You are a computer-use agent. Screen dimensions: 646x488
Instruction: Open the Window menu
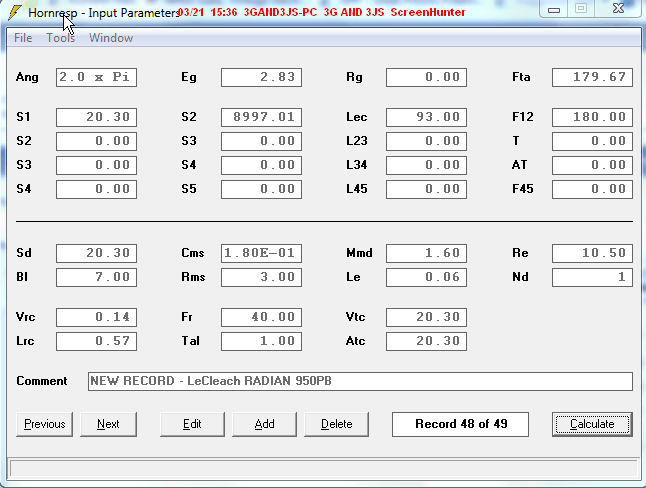point(111,38)
